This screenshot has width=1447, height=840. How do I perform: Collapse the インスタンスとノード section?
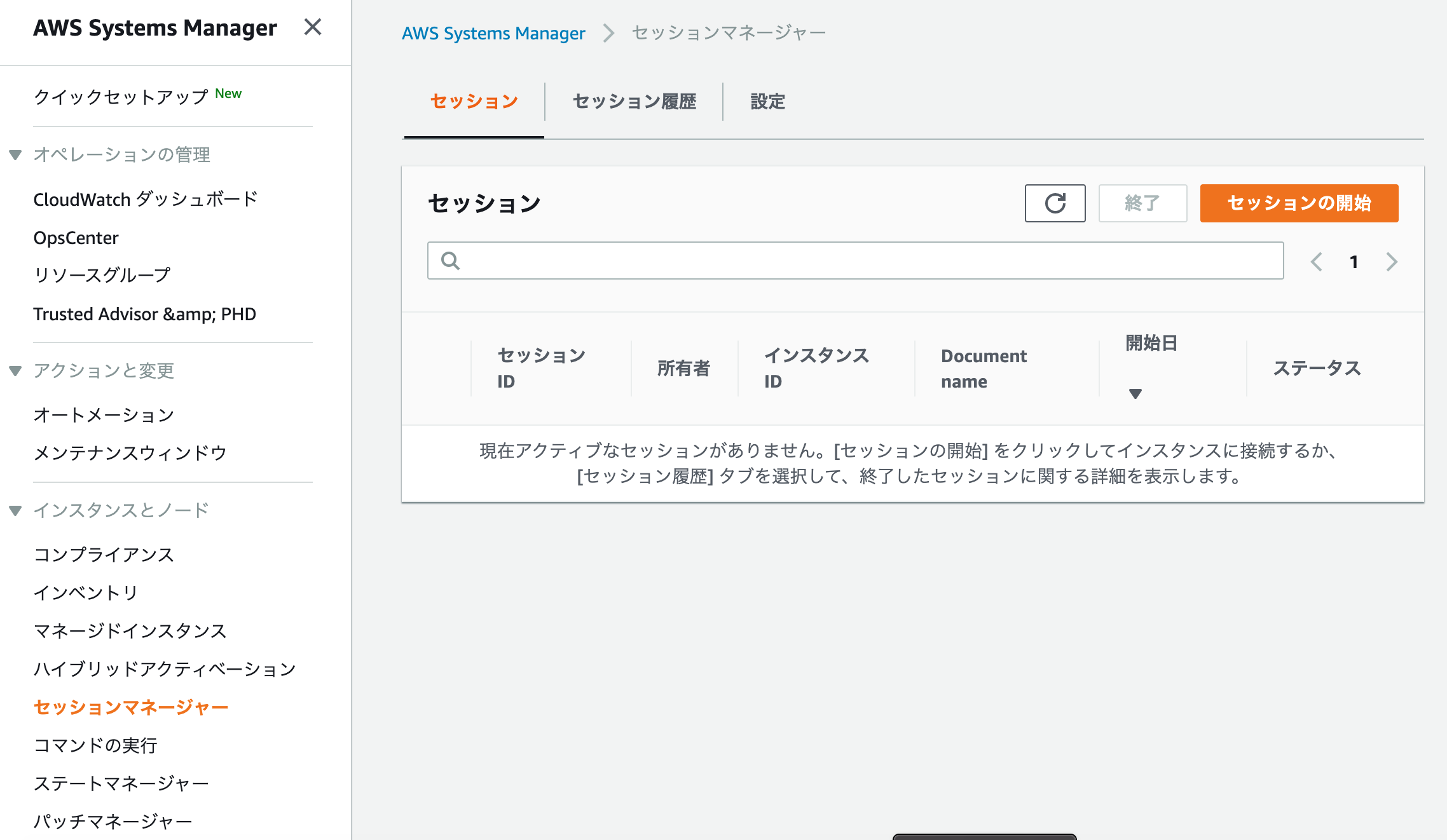point(16,510)
